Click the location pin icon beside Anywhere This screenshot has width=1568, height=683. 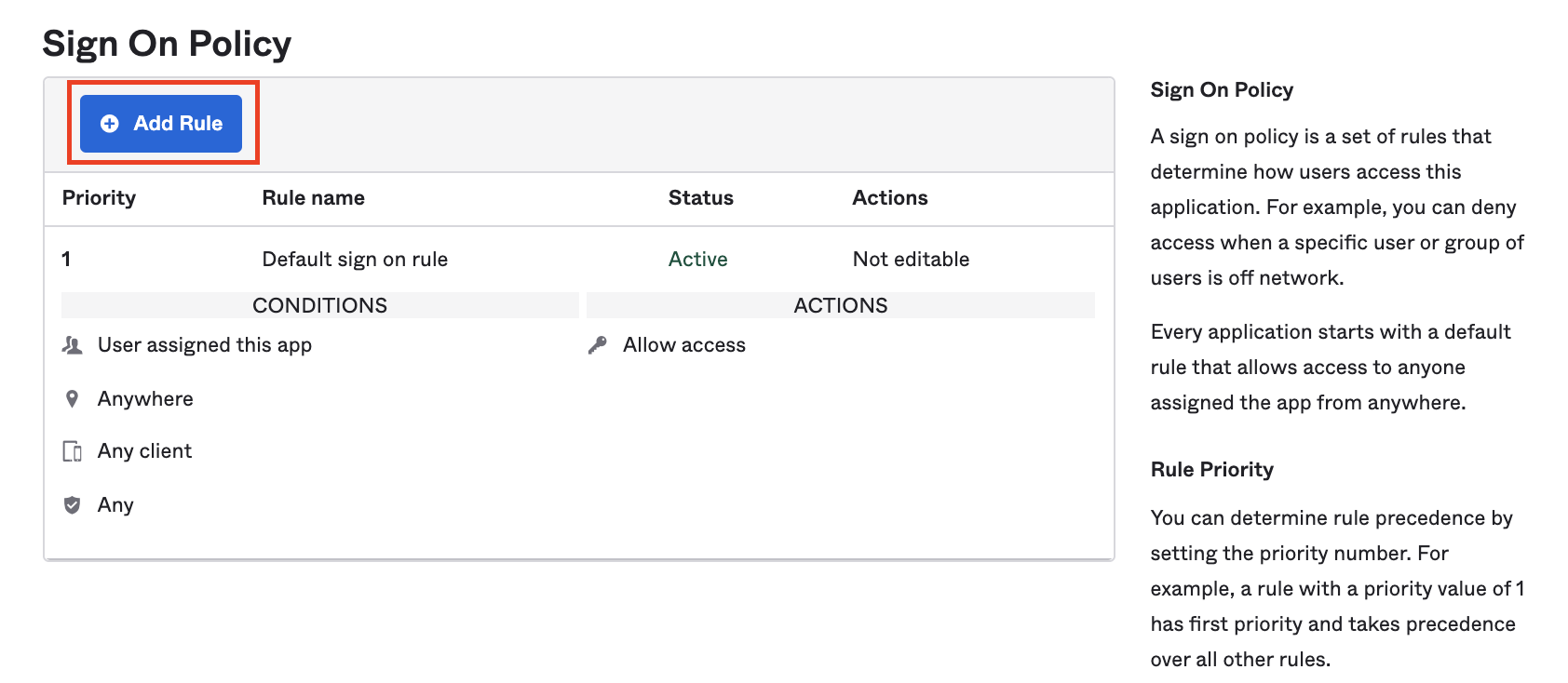(x=72, y=399)
